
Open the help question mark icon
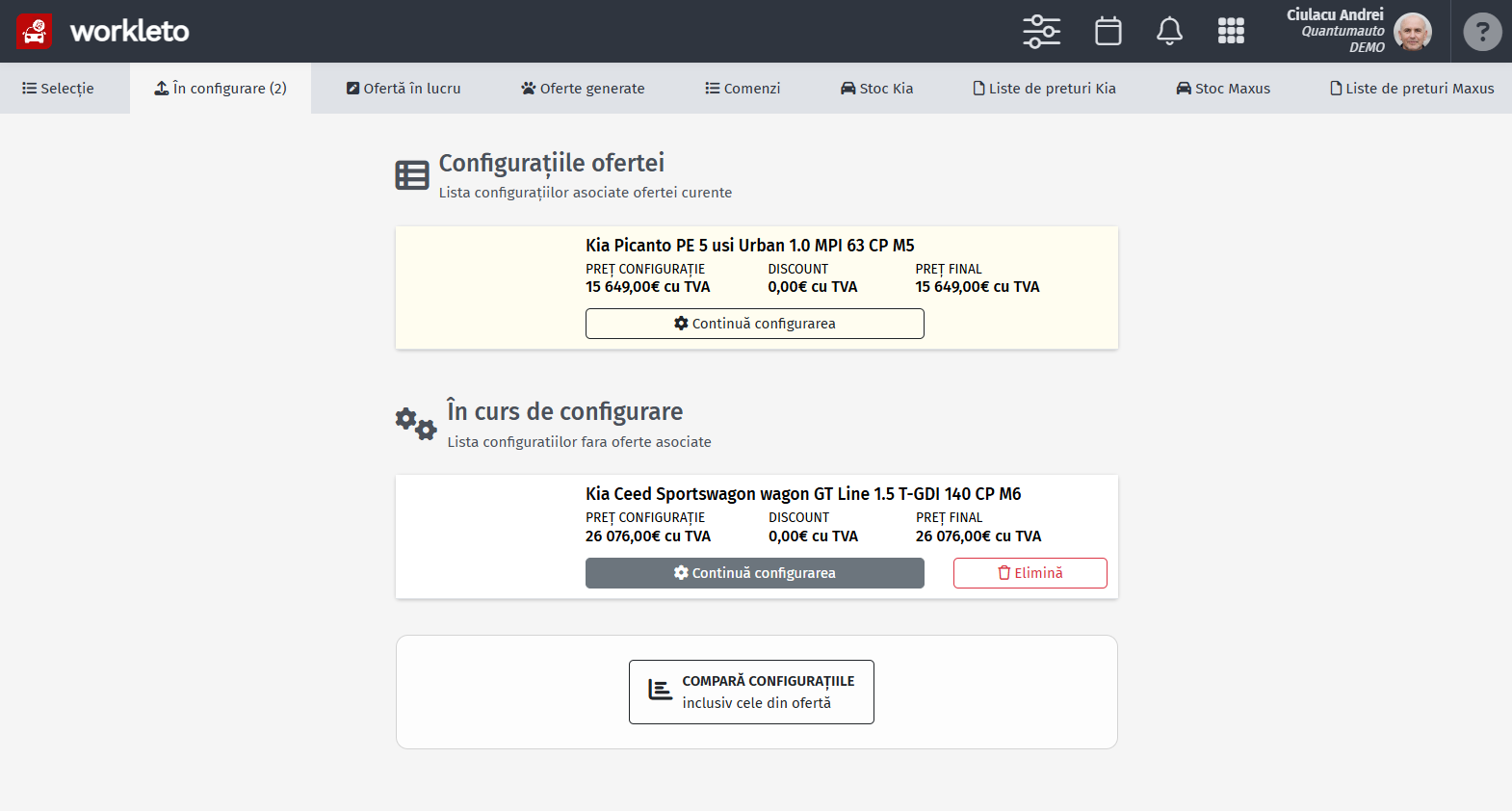point(1482,32)
